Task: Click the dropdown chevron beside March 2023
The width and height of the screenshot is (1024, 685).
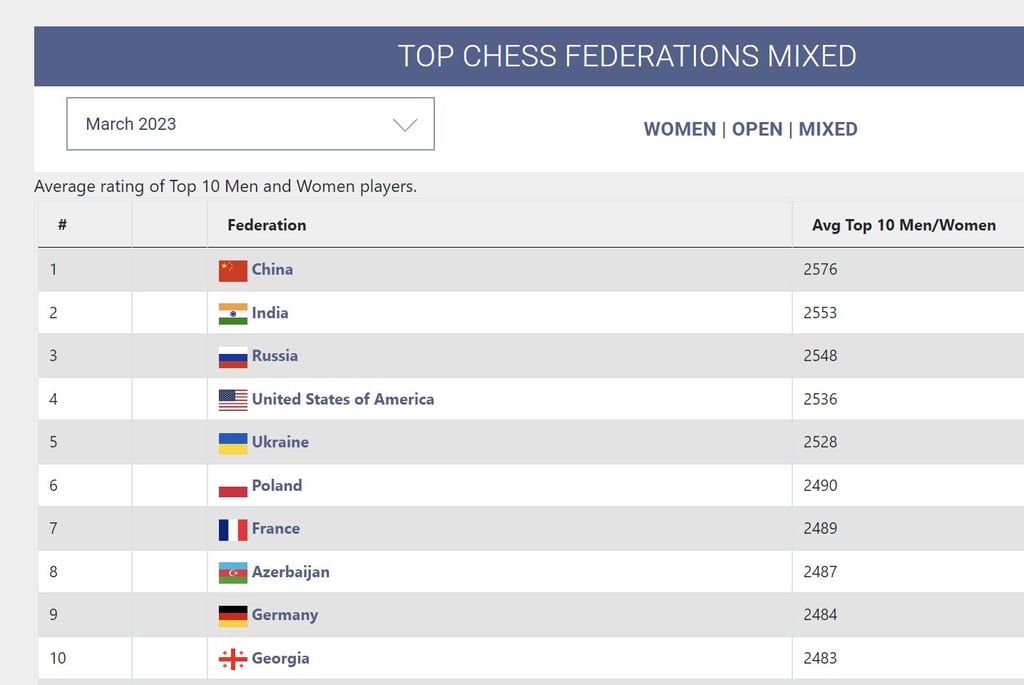Action: [x=404, y=123]
